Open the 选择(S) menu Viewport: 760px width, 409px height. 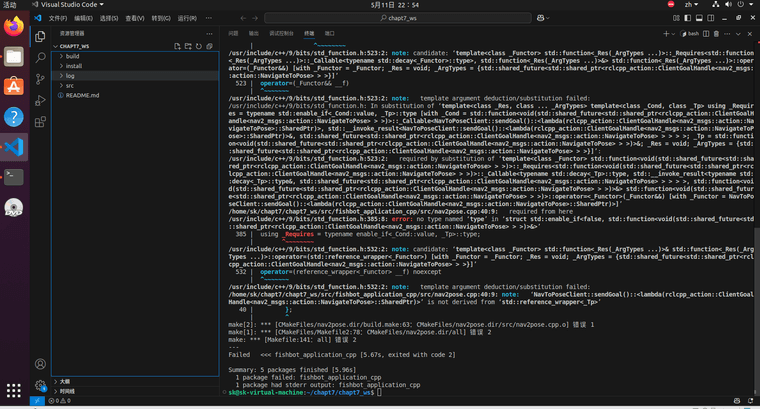pos(109,18)
